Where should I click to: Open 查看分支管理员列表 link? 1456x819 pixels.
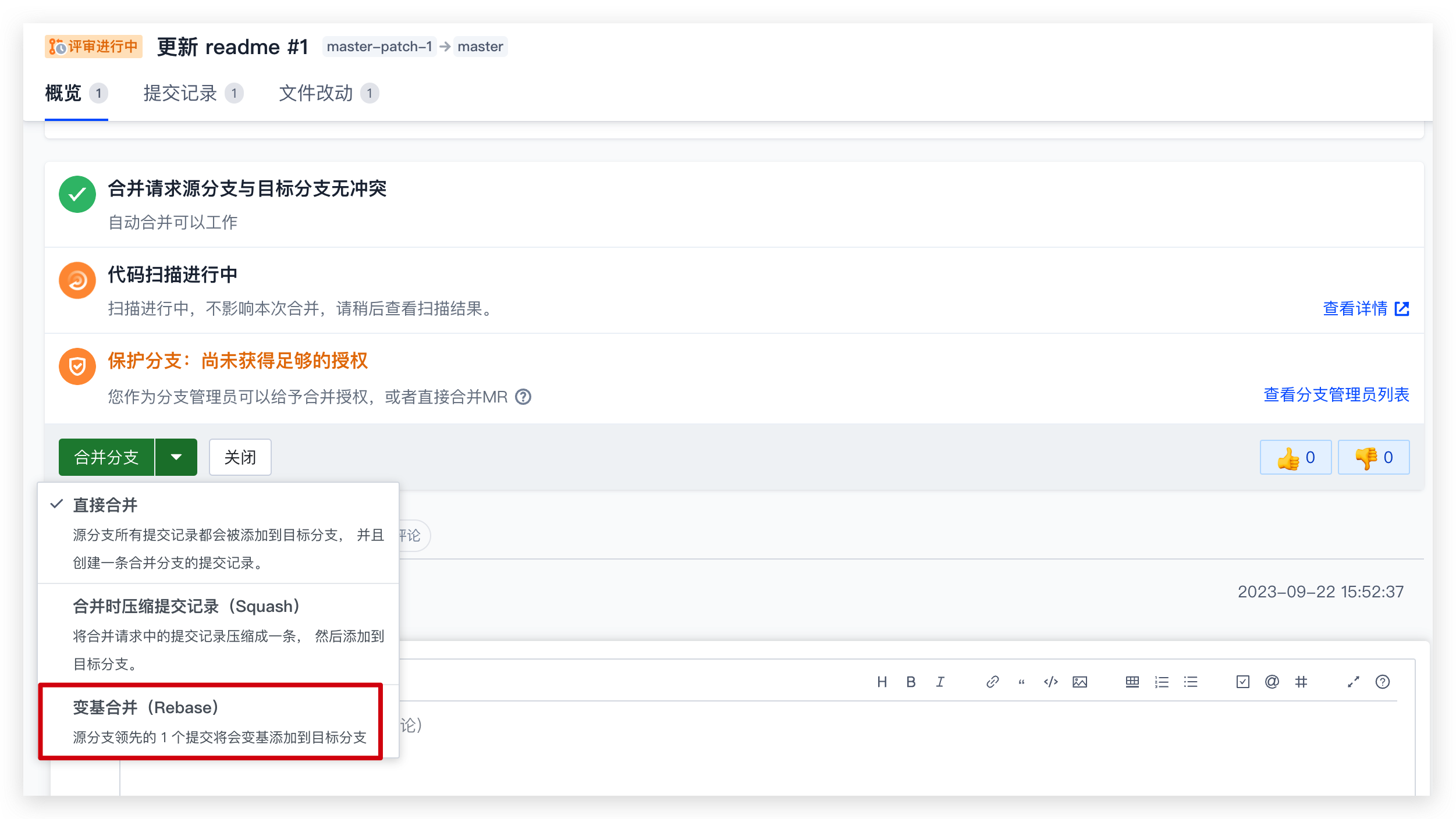pos(1336,395)
